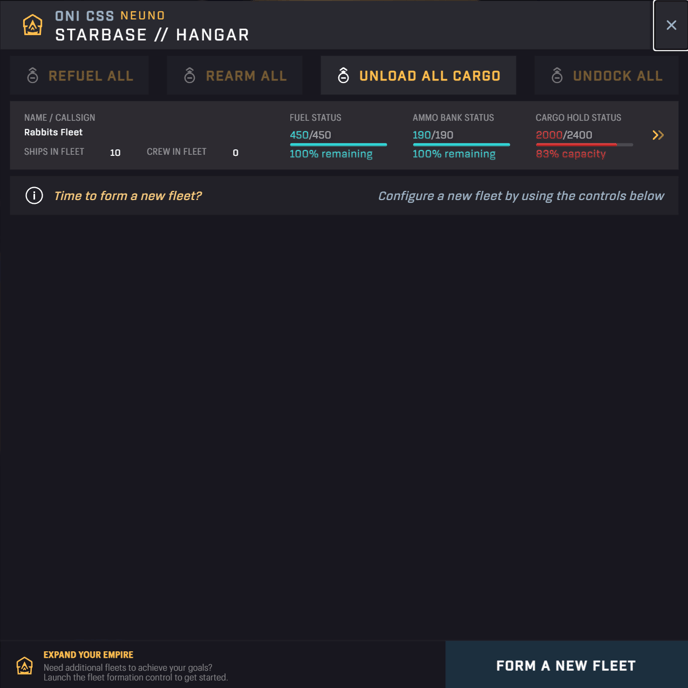The image size is (688, 688).
Task: Click the Unload All Cargo canister icon
Action: click(x=344, y=75)
